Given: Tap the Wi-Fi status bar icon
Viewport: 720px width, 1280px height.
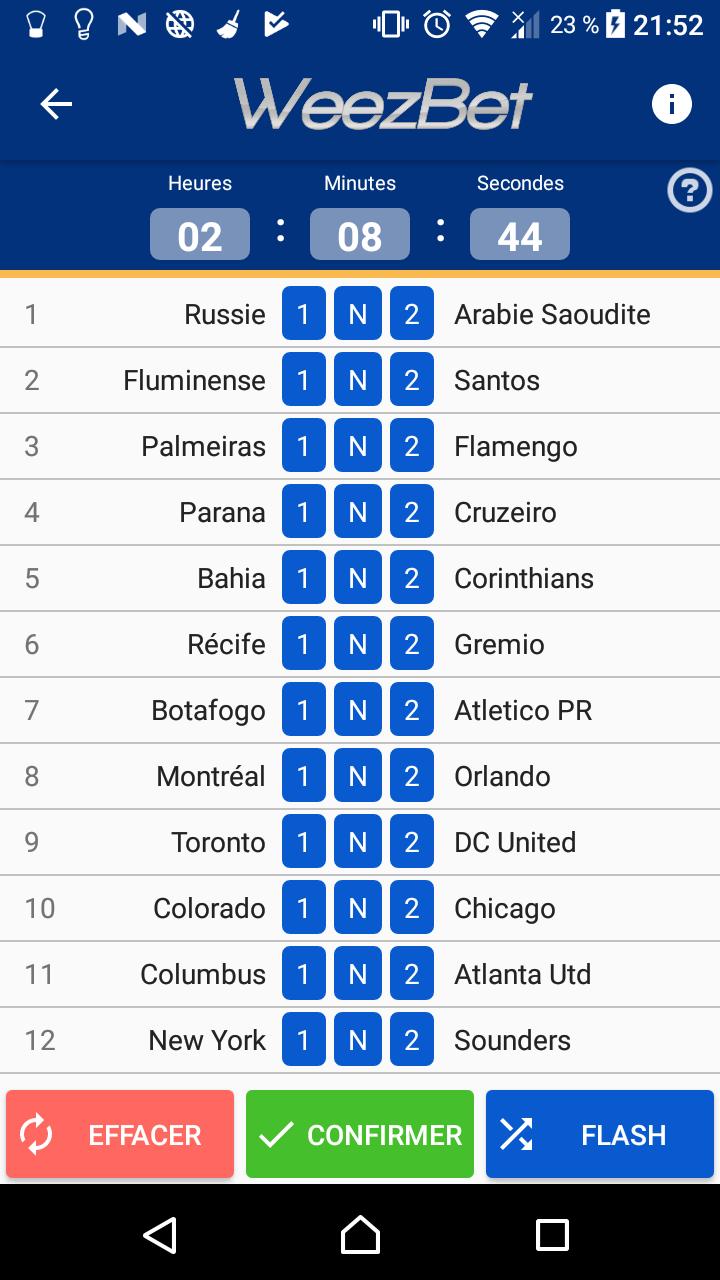Looking at the screenshot, I should [x=482, y=24].
